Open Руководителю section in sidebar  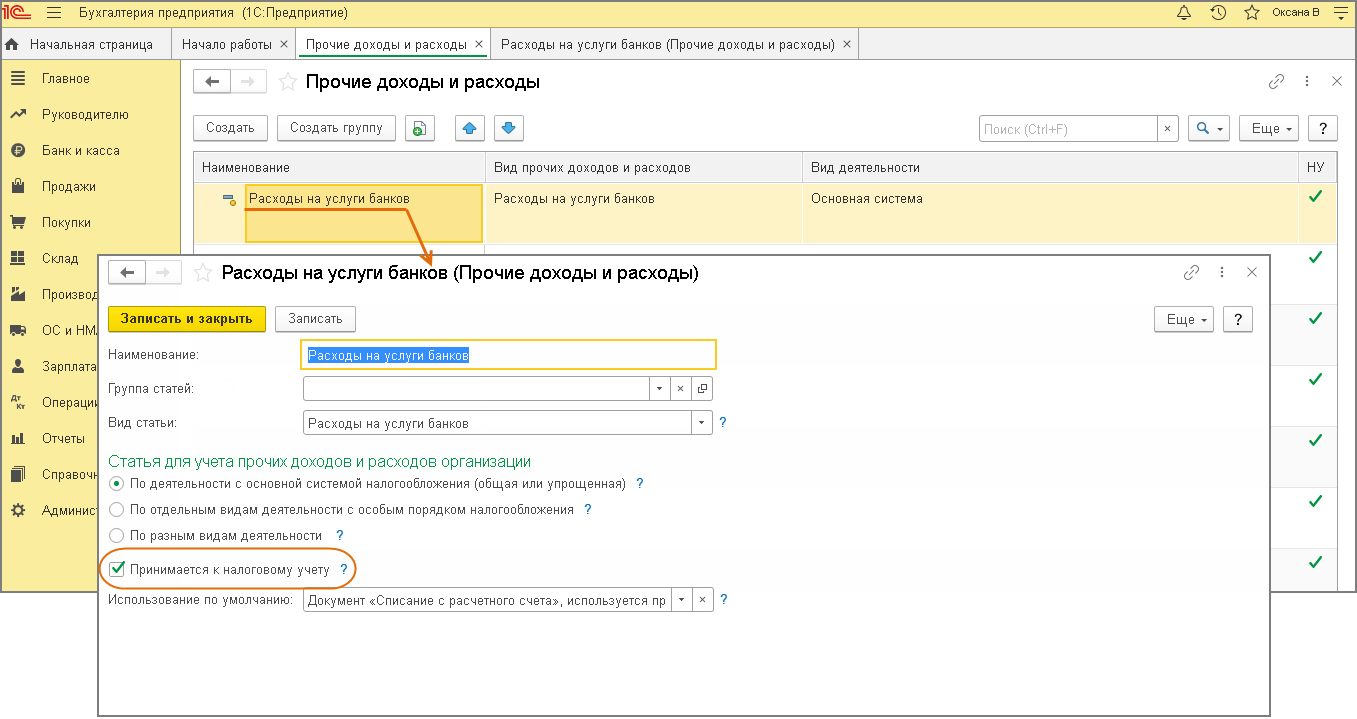click(85, 115)
